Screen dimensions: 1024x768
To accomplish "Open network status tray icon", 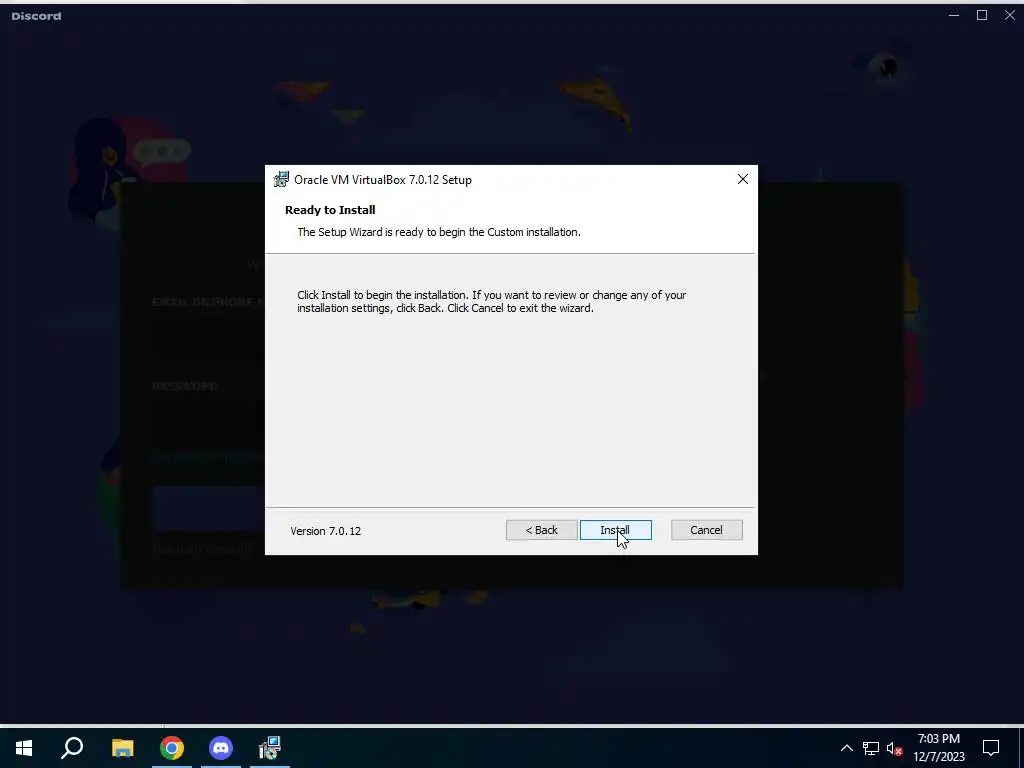I will [871, 748].
